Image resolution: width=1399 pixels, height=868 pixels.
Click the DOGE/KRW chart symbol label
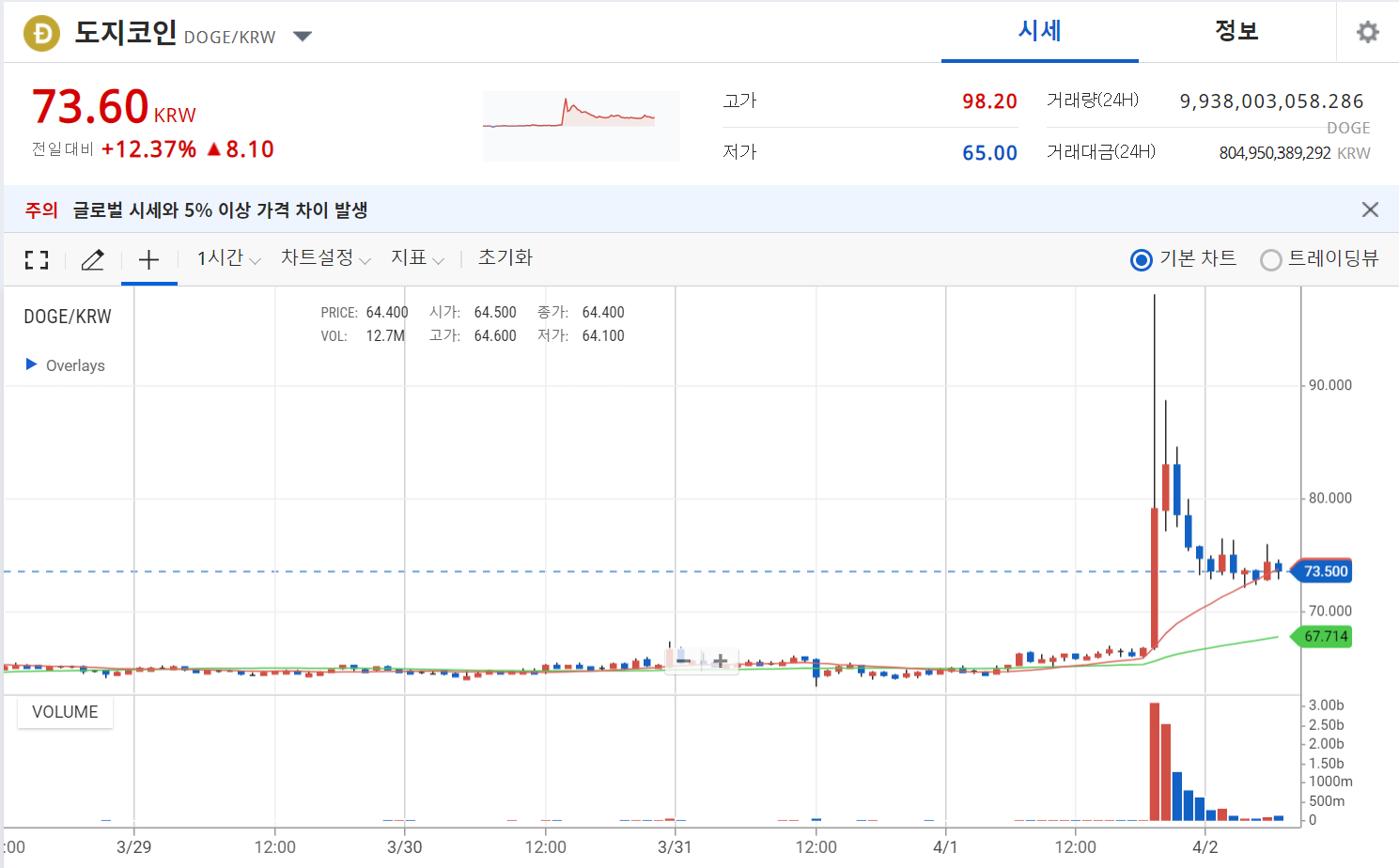[x=68, y=317]
